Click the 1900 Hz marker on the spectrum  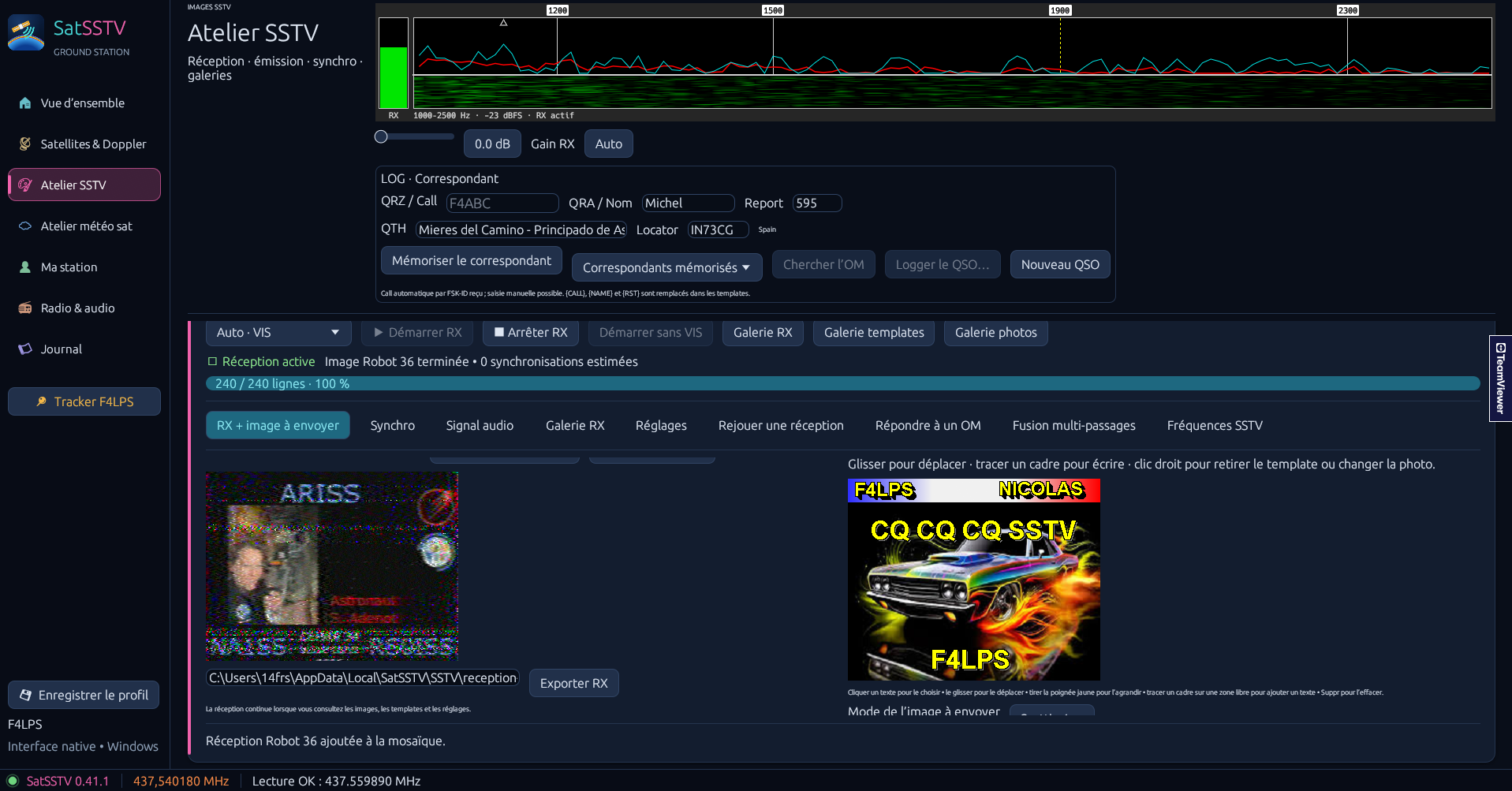[1060, 10]
